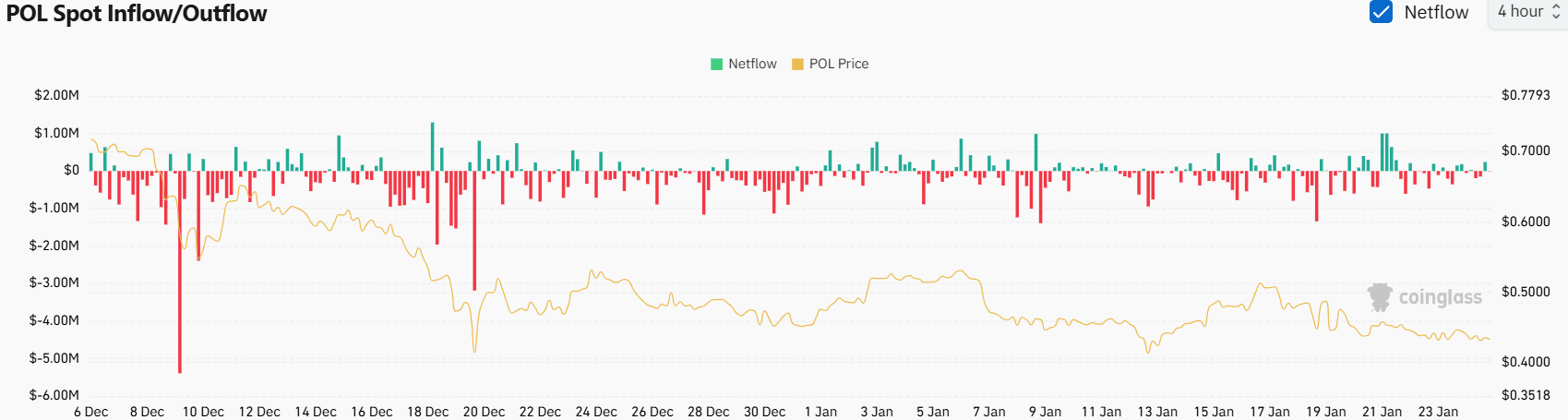Image resolution: width=1568 pixels, height=420 pixels.
Task: Click the 7 Jan date label
Action: click(989, 412)
